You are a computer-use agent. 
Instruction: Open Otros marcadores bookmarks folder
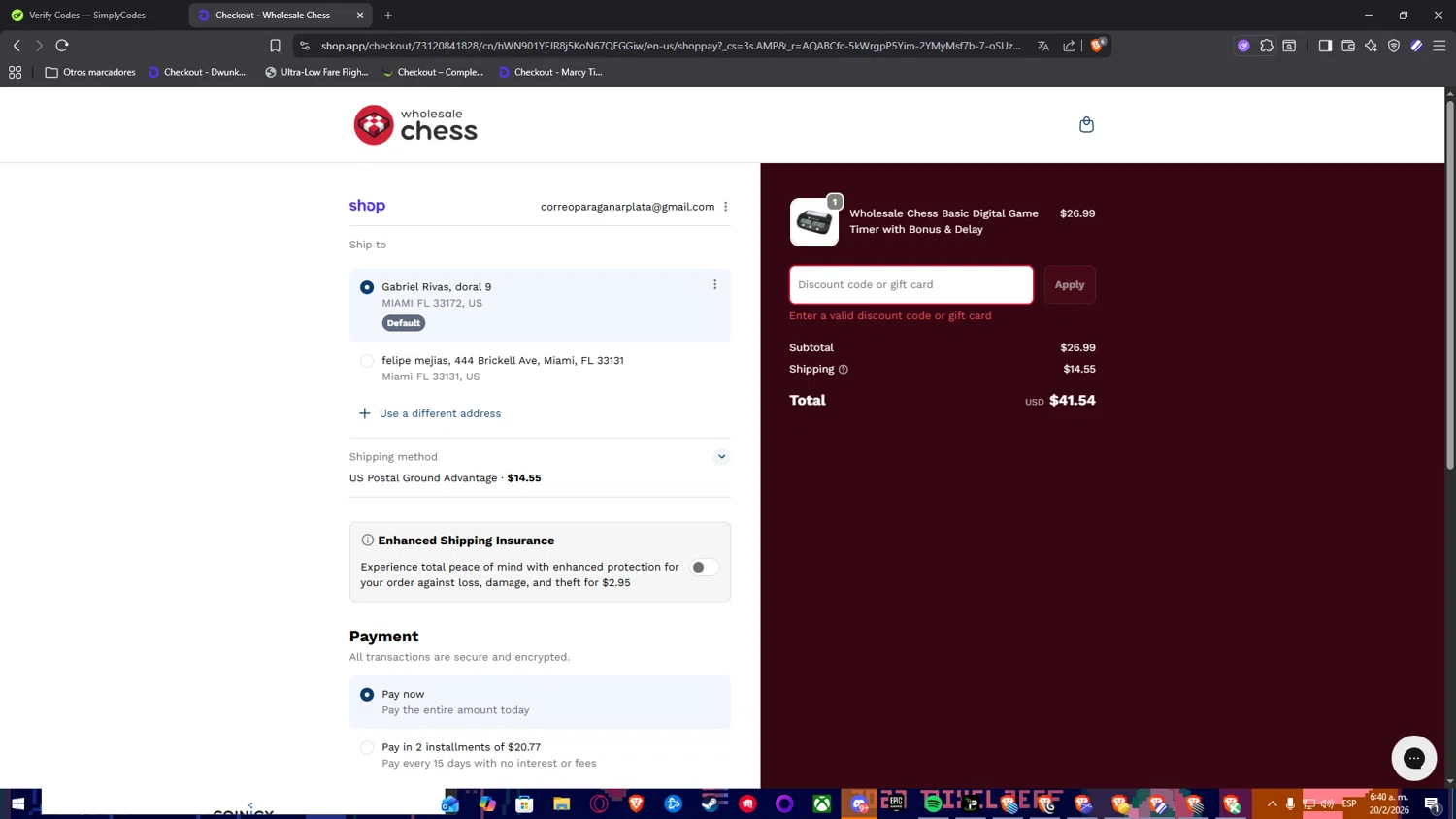coord(90,72)
